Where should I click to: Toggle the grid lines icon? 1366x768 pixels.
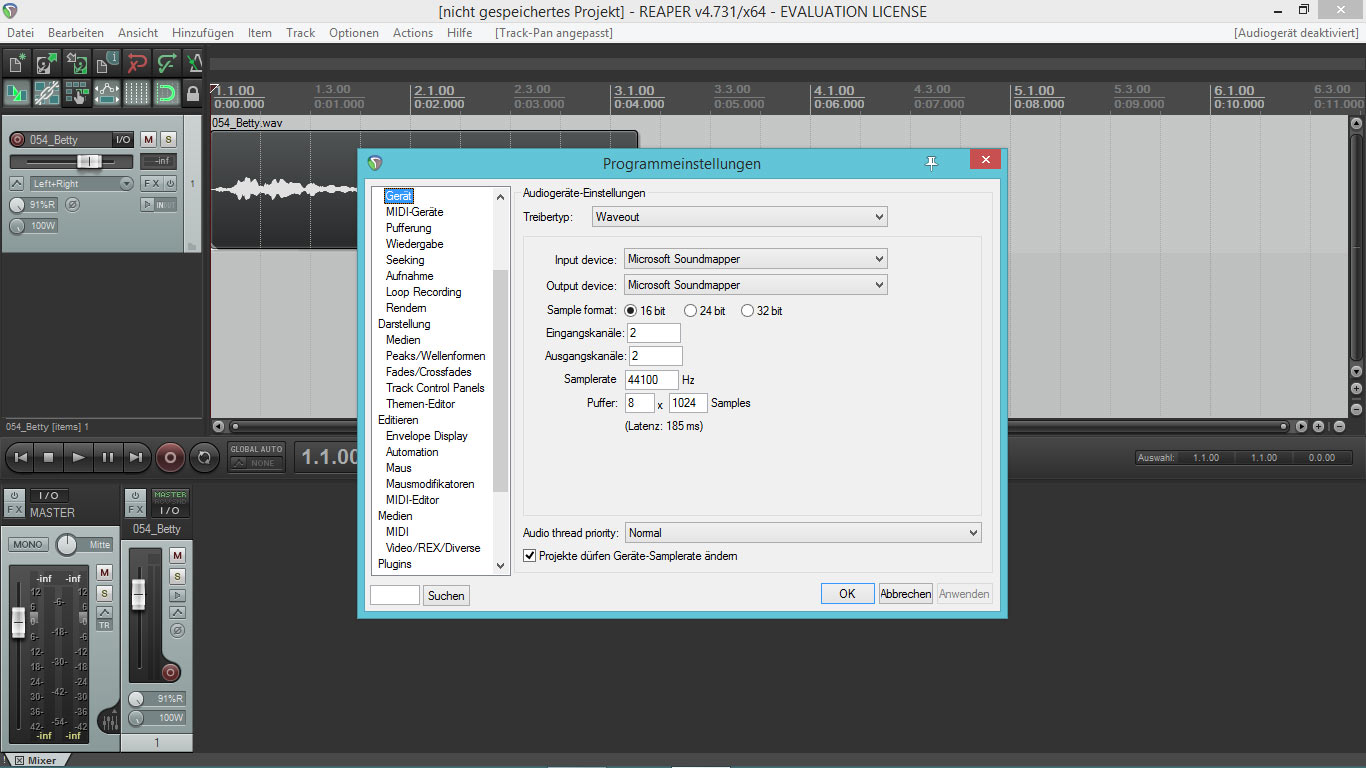[136, 94]
